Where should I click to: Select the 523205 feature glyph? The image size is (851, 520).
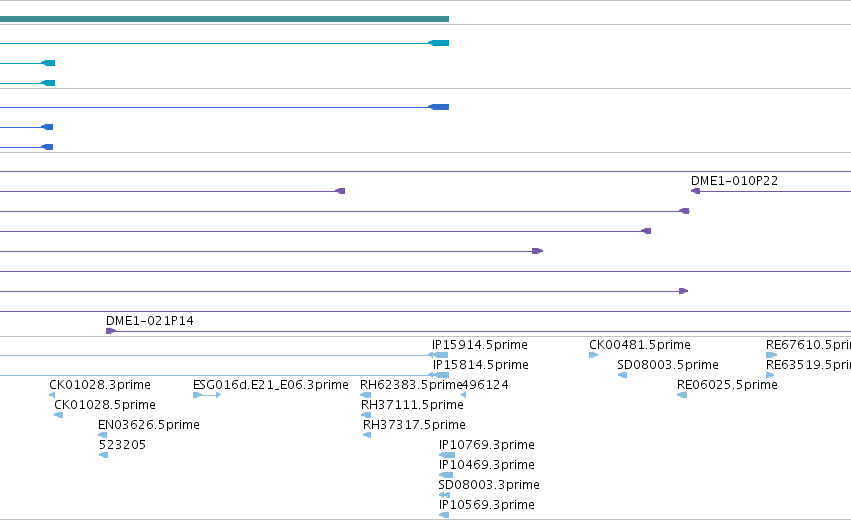(x=104, y=455)
